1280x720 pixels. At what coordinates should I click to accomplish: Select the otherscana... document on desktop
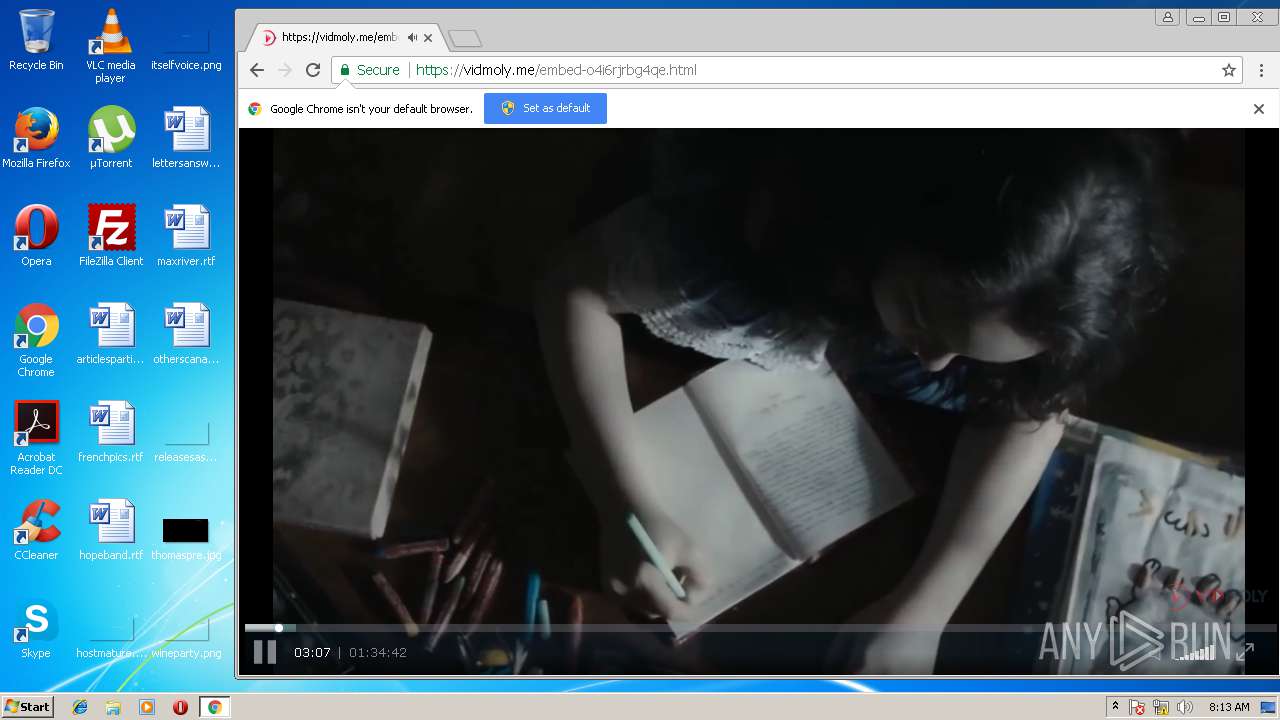click(x=186, y=333)
